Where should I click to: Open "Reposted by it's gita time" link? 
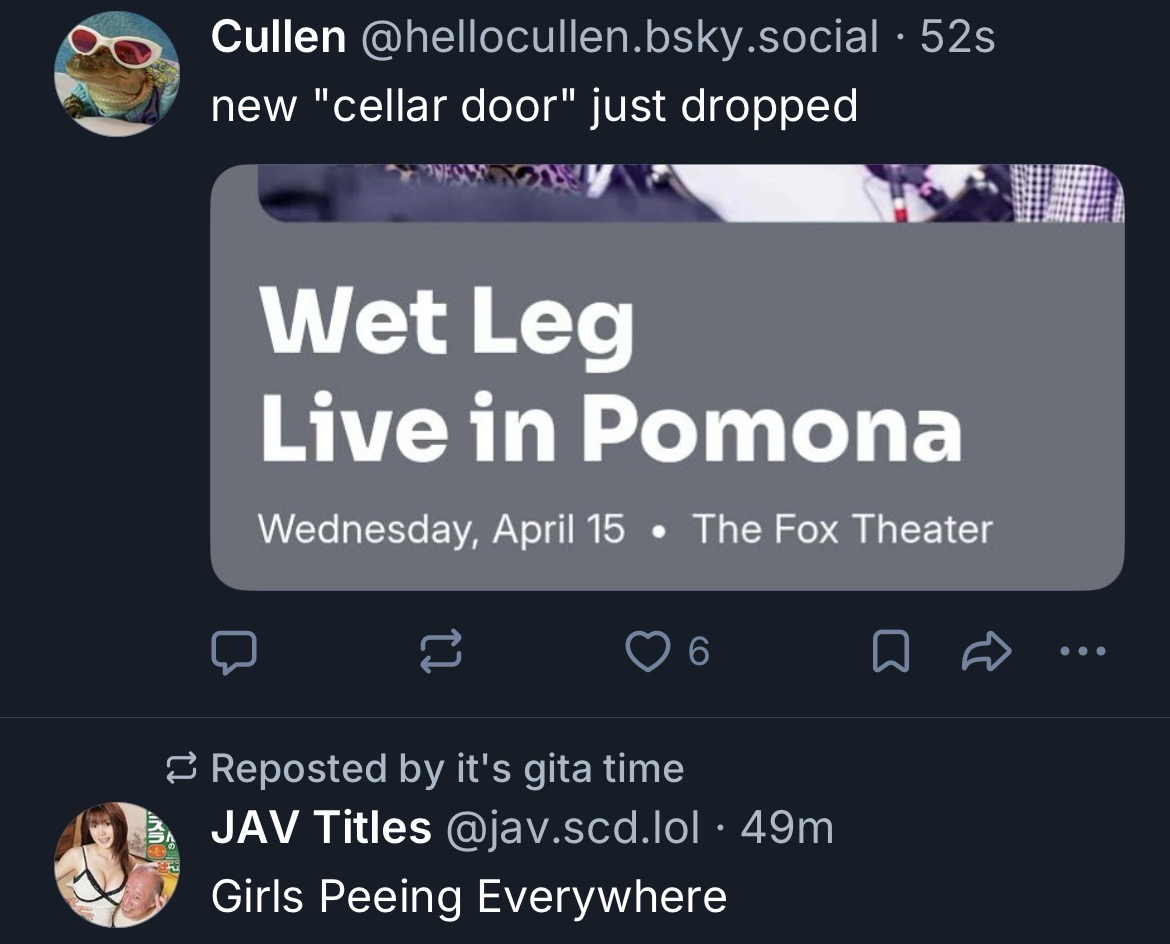pyautogui.click(x=447, y=768)
